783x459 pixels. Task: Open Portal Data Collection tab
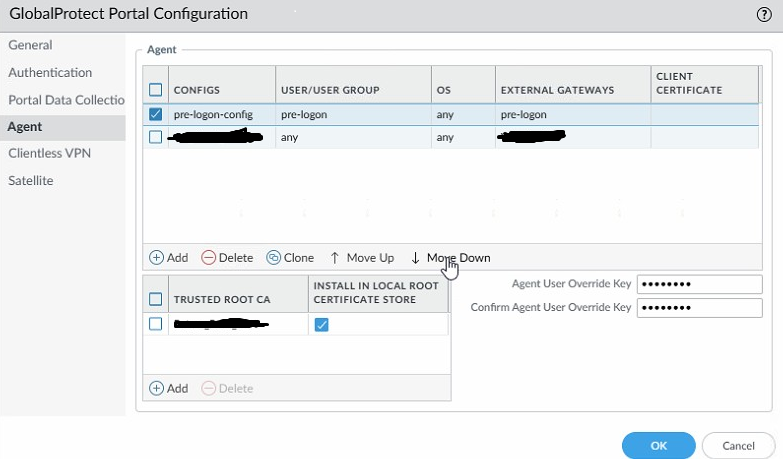click(66, 100)
